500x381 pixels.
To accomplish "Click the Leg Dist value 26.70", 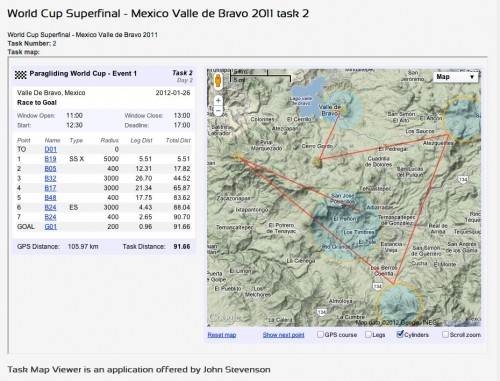I will [144, 178].
